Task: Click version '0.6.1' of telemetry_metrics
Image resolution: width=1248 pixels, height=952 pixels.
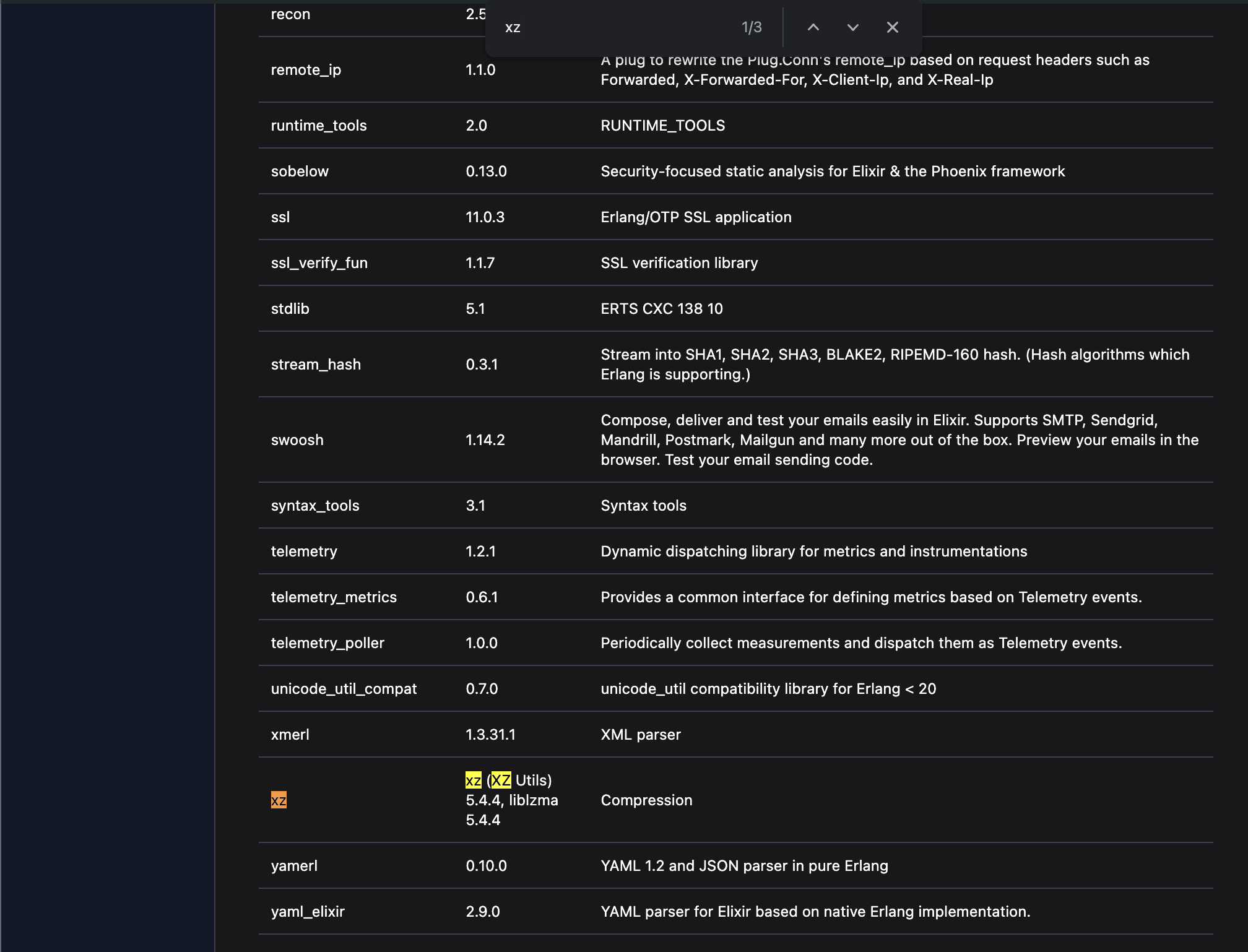Action: tap(482, 597)
